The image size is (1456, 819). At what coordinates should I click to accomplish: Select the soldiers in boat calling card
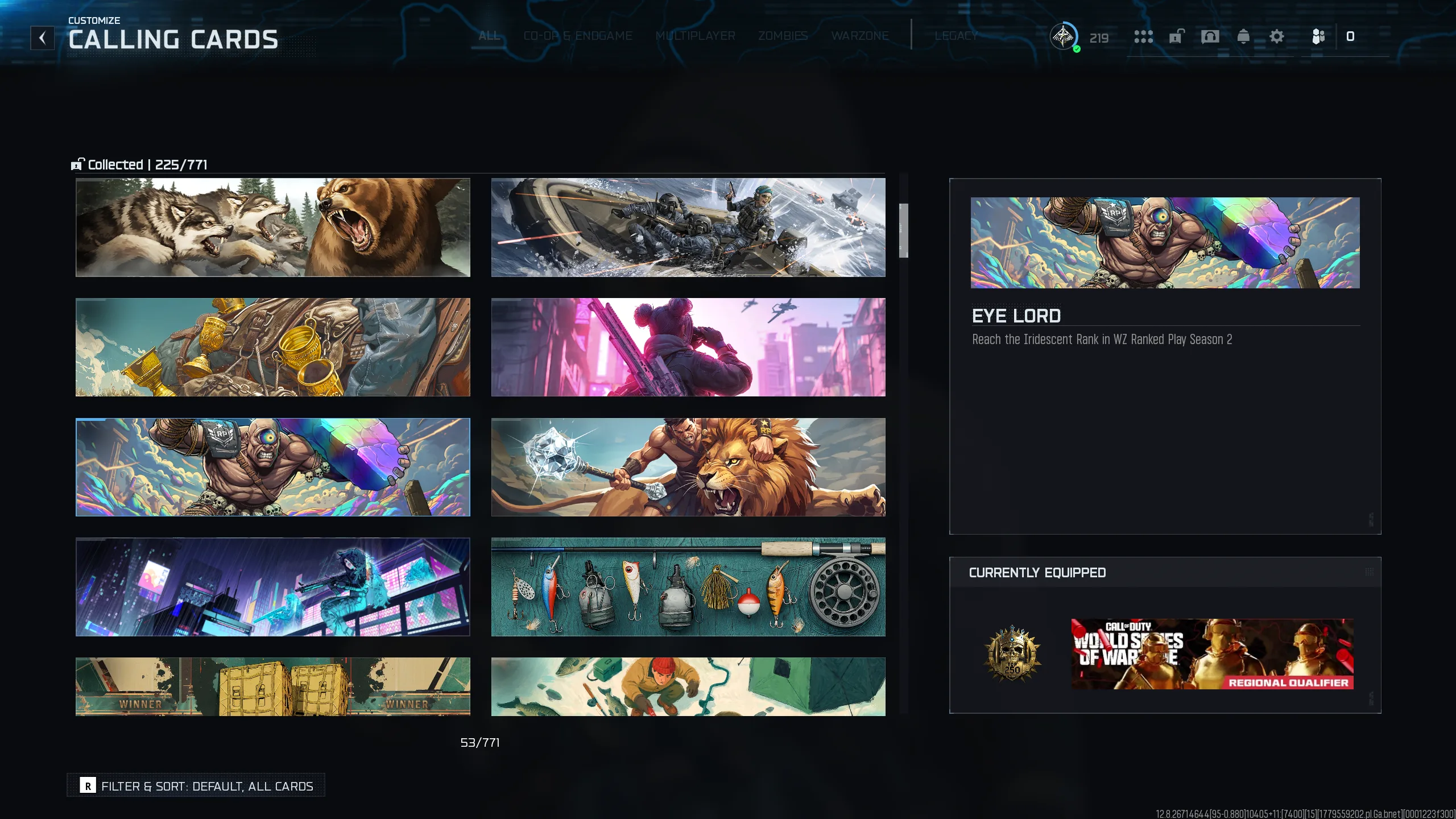pos(688,227)
